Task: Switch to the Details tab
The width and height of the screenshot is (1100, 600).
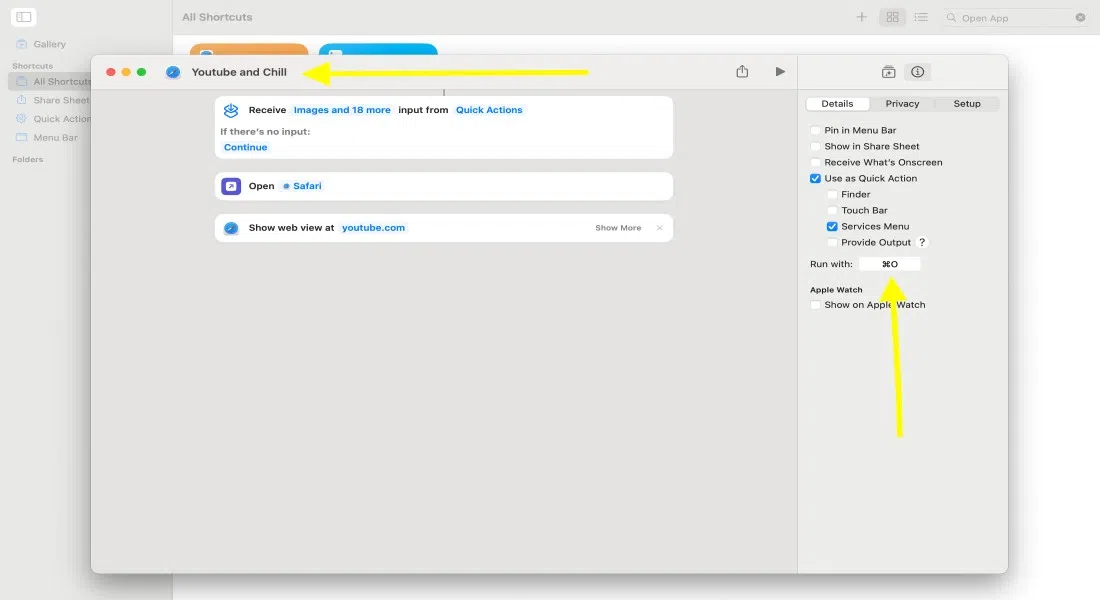Action: tap(838, 104)
